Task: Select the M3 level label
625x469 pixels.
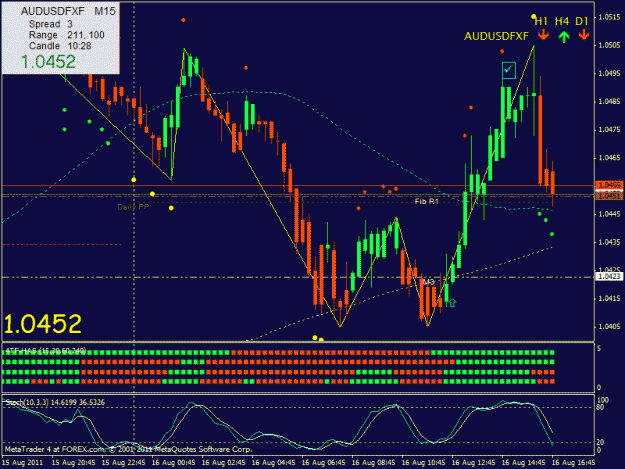Action: [428, 282]
